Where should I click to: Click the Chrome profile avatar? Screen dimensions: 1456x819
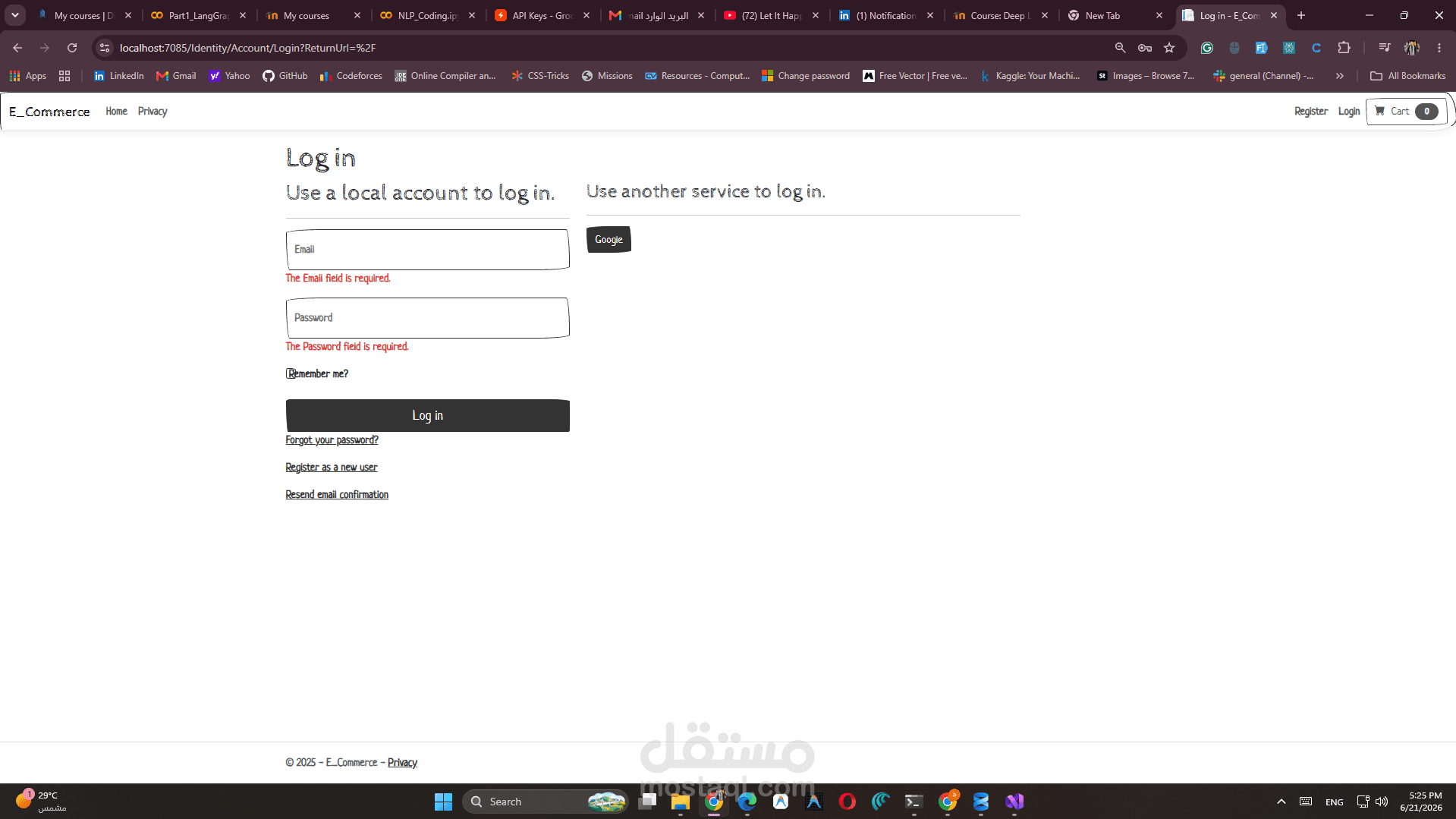pyautogui.click(x=1412, y=48)
